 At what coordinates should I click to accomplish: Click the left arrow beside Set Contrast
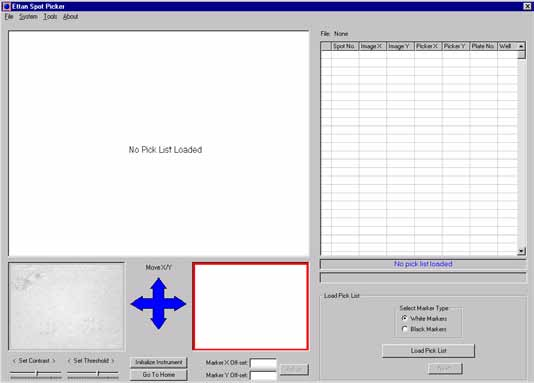click(x=14, y=361)
